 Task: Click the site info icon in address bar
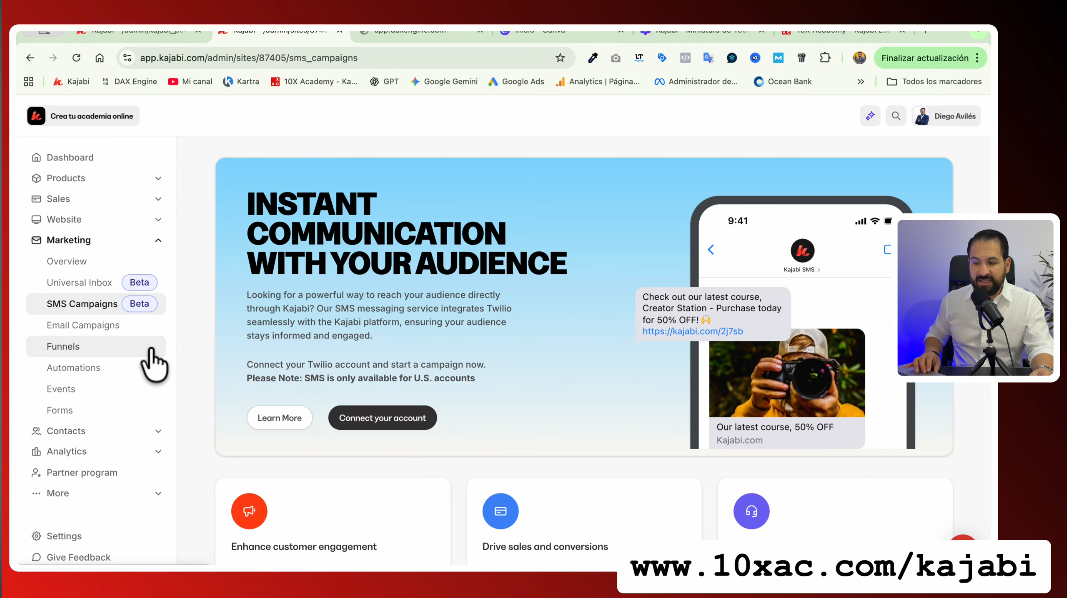(x=127, y=58)
